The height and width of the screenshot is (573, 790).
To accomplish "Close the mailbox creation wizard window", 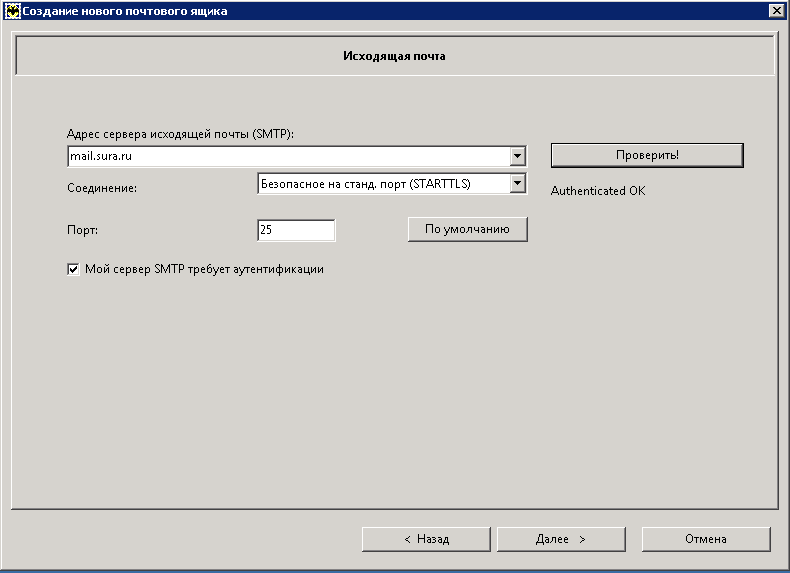I will (776, 11).
